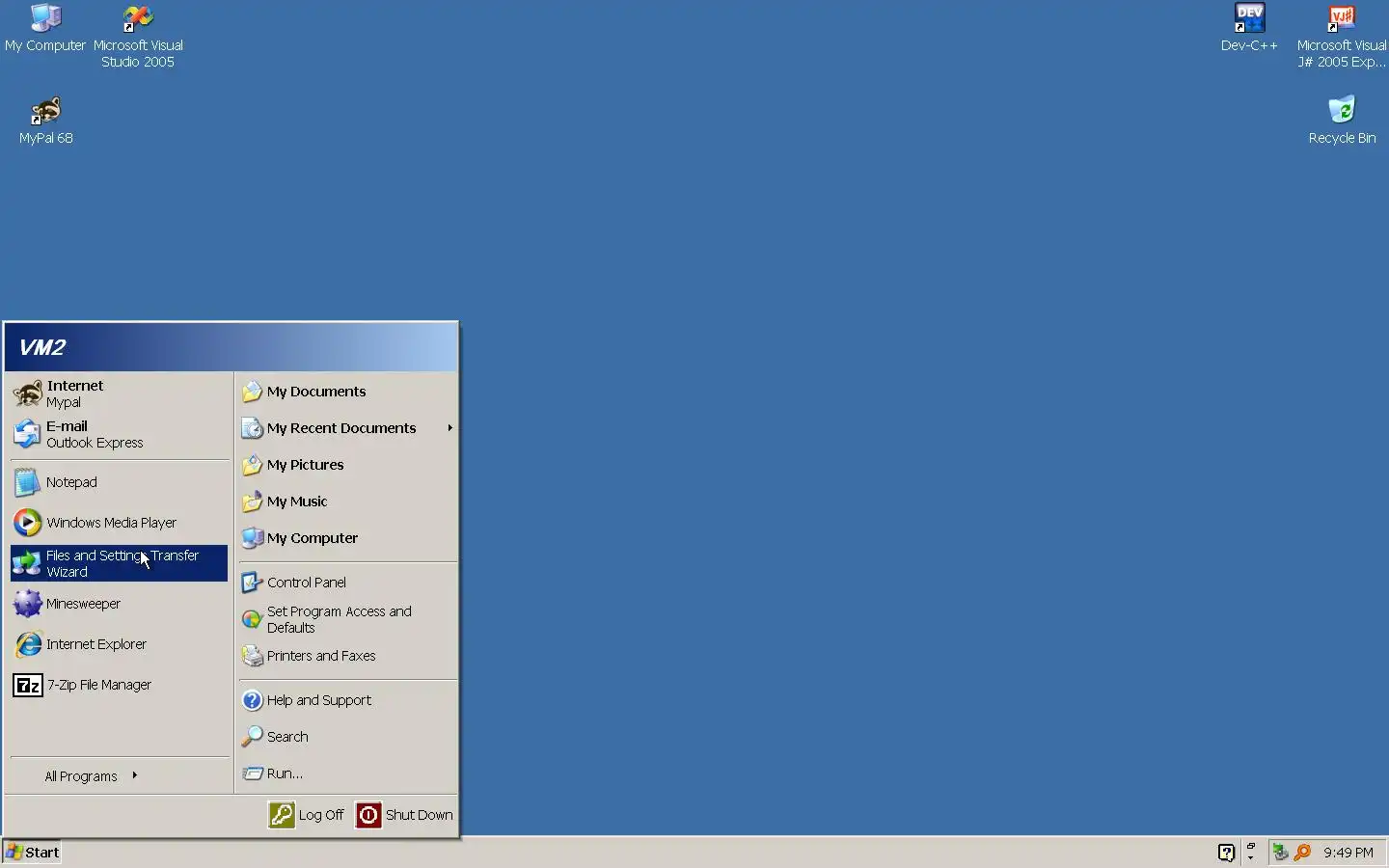
Task: Click the orange magnifier tray icon
Action: (x=1302, y=853)
